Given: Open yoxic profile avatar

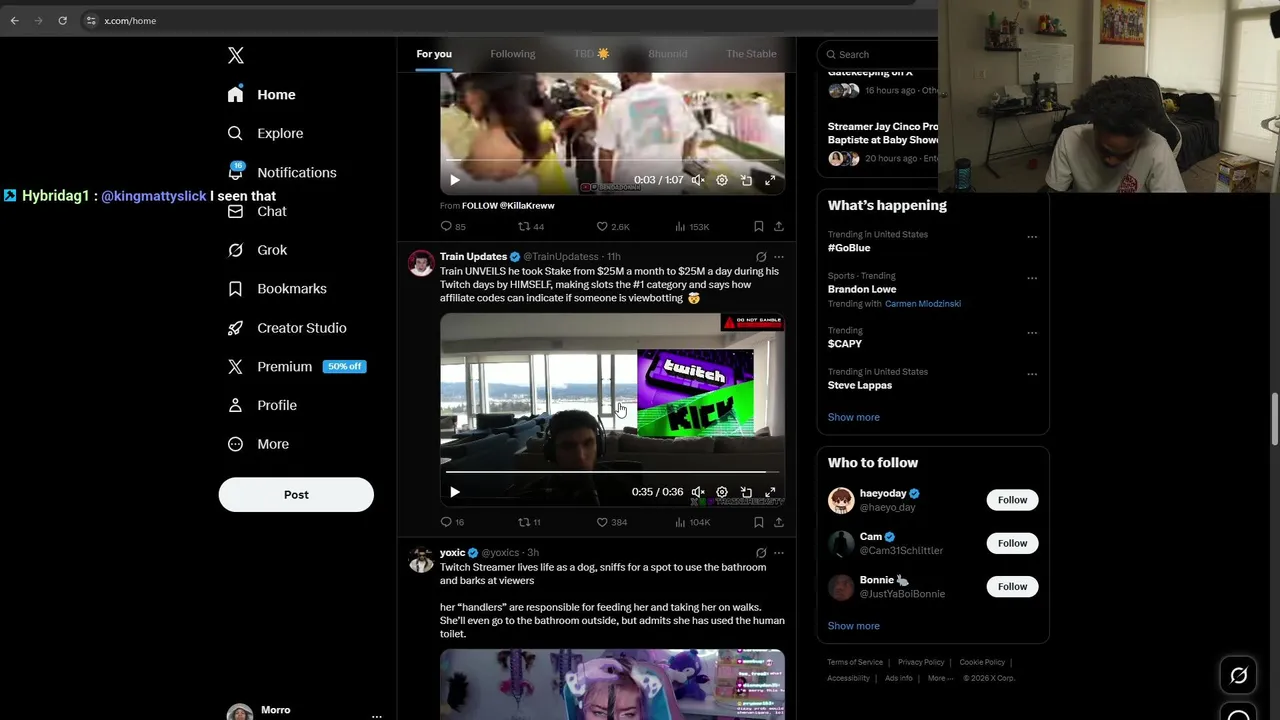Looking at the screenshot, I should [x=421, y=559].
